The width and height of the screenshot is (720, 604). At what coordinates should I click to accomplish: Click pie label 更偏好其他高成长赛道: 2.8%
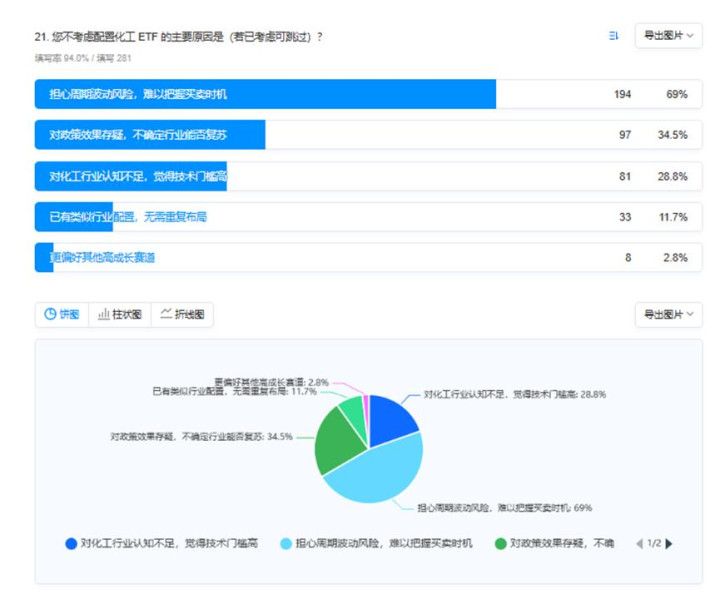click(x=271, y=382)
